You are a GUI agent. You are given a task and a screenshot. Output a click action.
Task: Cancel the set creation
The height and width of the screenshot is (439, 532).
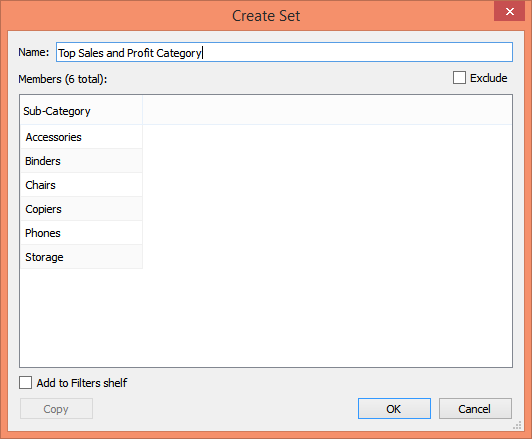pos(475,408)
